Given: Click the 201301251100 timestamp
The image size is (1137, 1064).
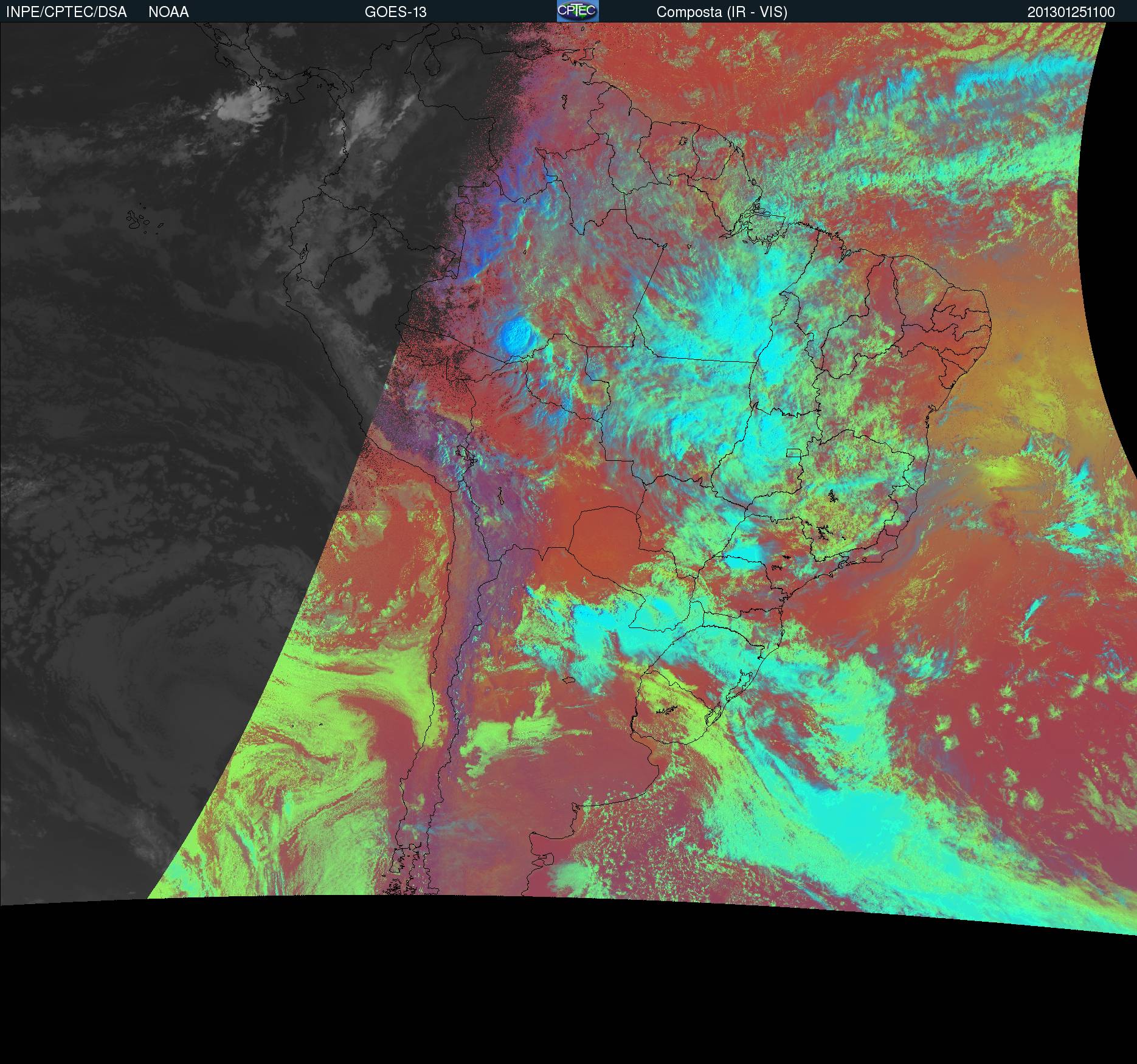Looking at the screenshot, I should (1071, 12).
